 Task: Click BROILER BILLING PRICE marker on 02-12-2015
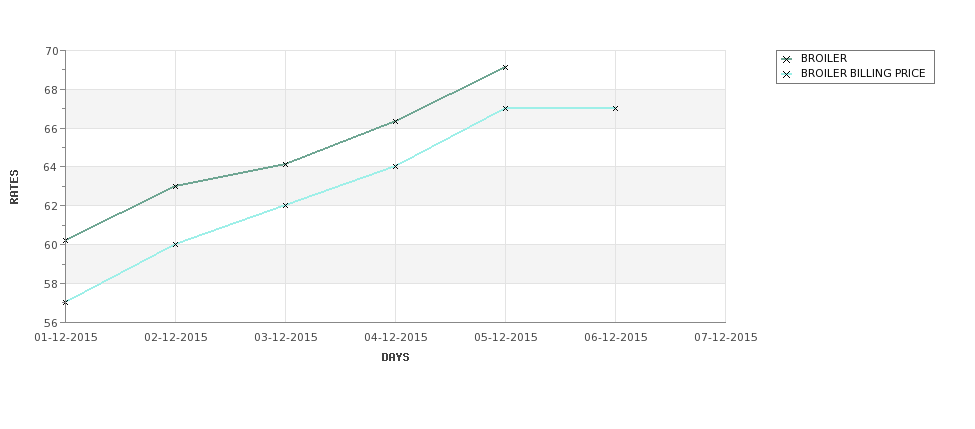coord(175,244)
